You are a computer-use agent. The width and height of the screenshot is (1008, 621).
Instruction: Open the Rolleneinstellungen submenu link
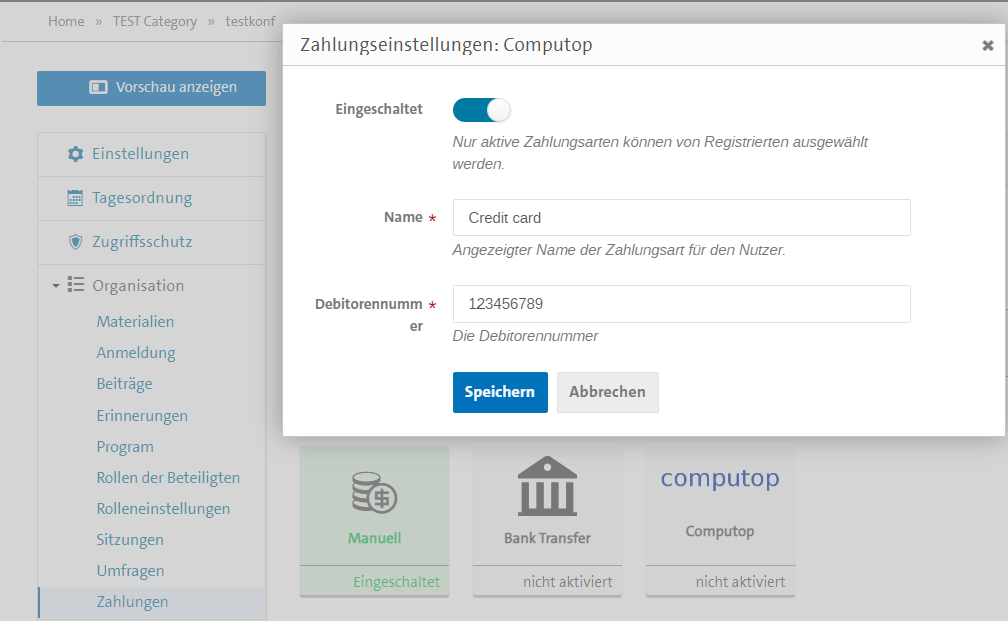[163, 508]
